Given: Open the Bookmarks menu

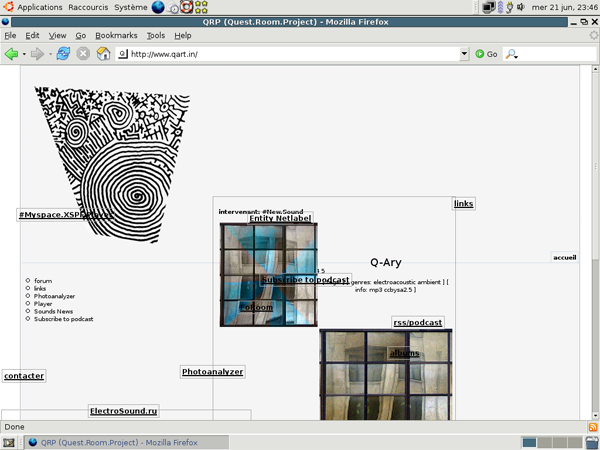Looking at the screenshot, I should point(116,35).
